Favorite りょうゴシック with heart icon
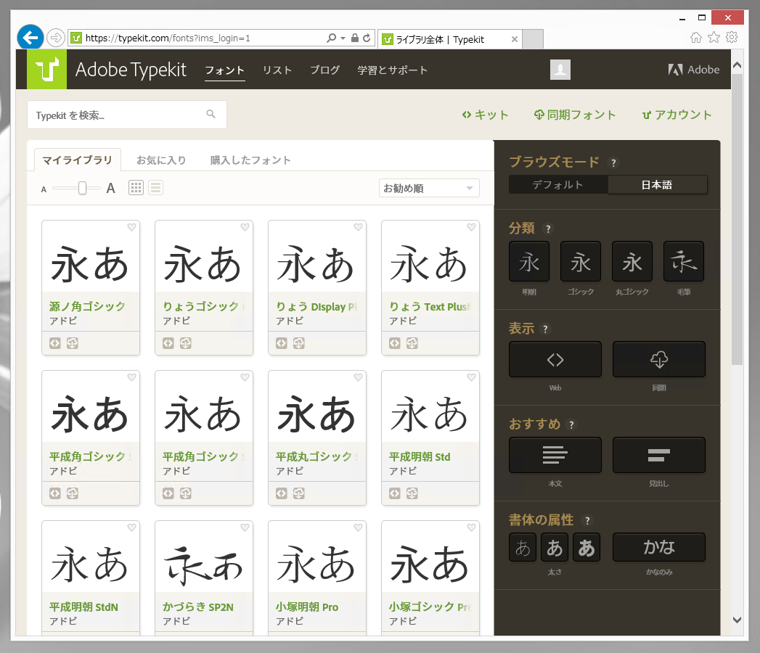The width and height of the screenshot is (760, 653). pos(245,227)
